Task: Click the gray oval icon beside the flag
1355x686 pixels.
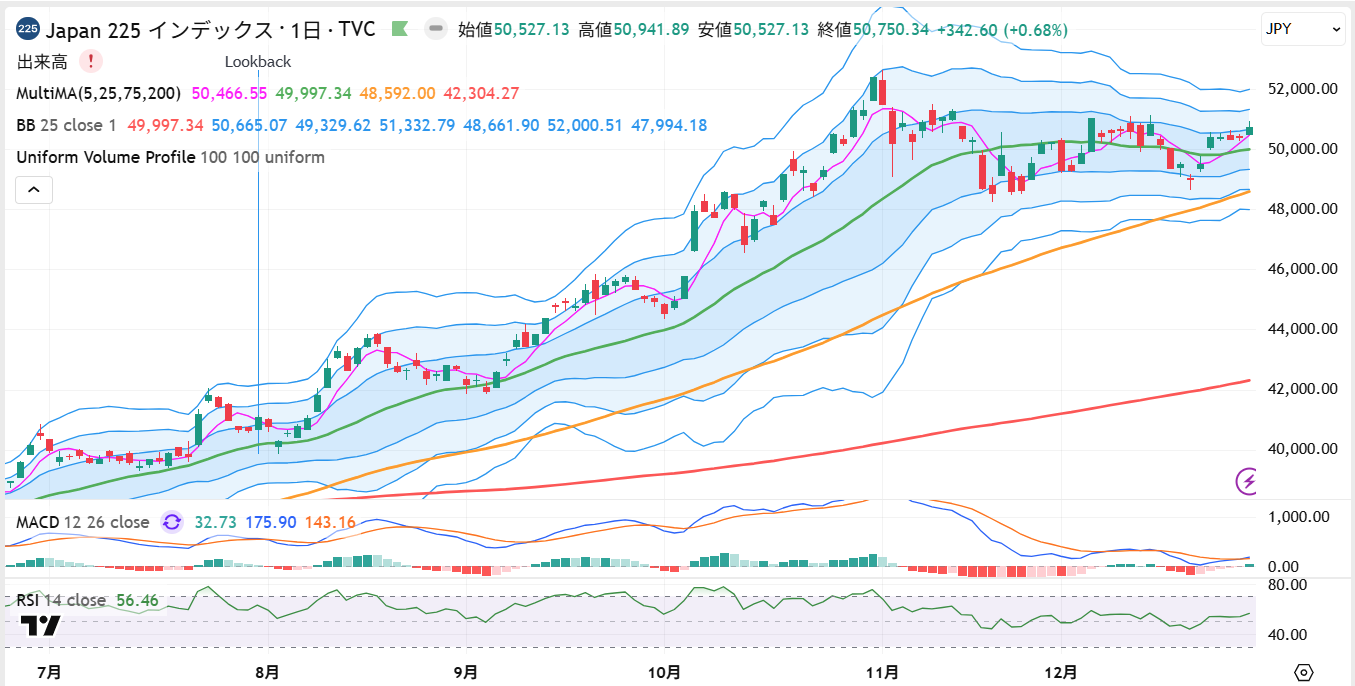Action: 435,29
